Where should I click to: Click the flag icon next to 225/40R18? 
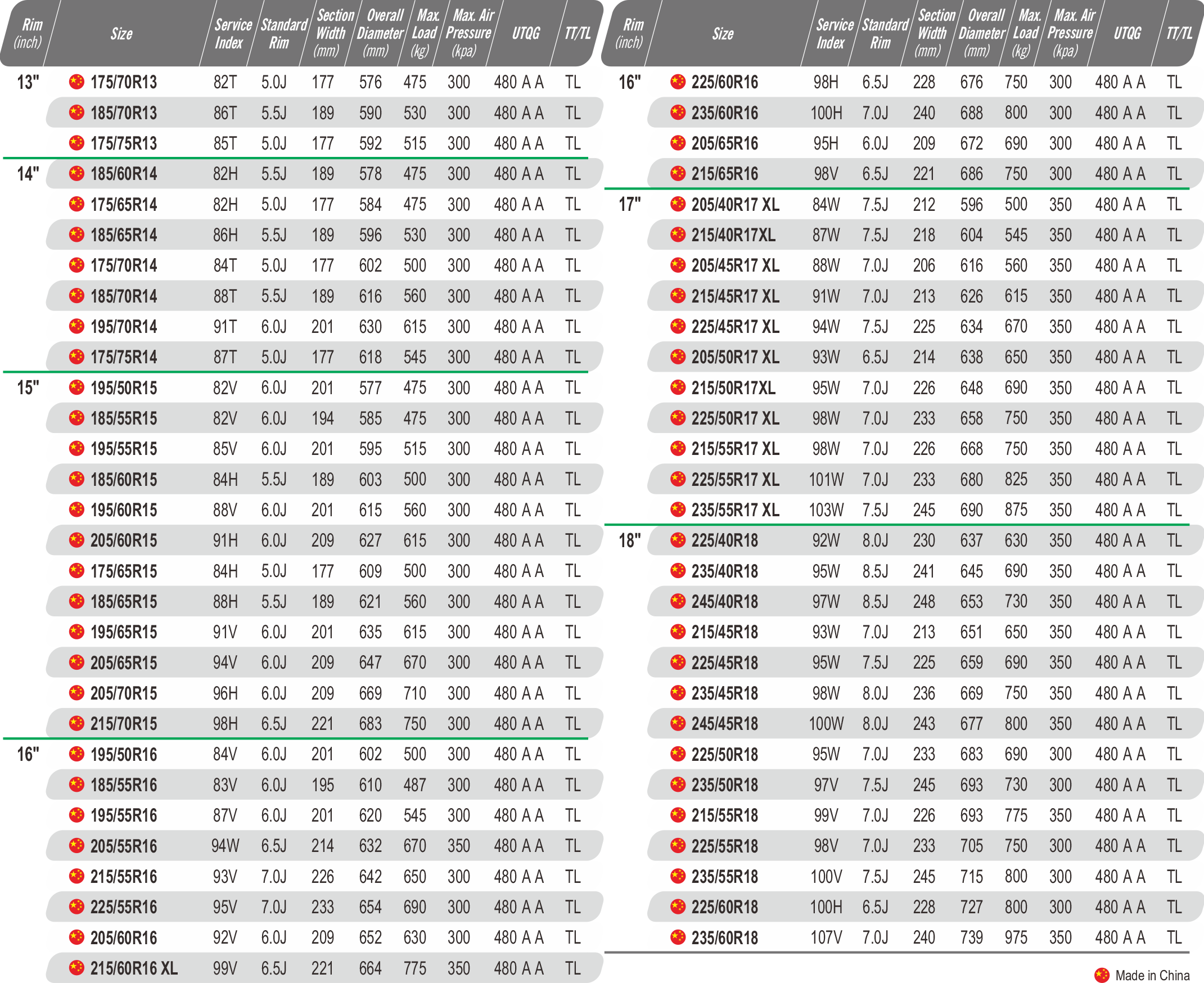coord(677,540)
